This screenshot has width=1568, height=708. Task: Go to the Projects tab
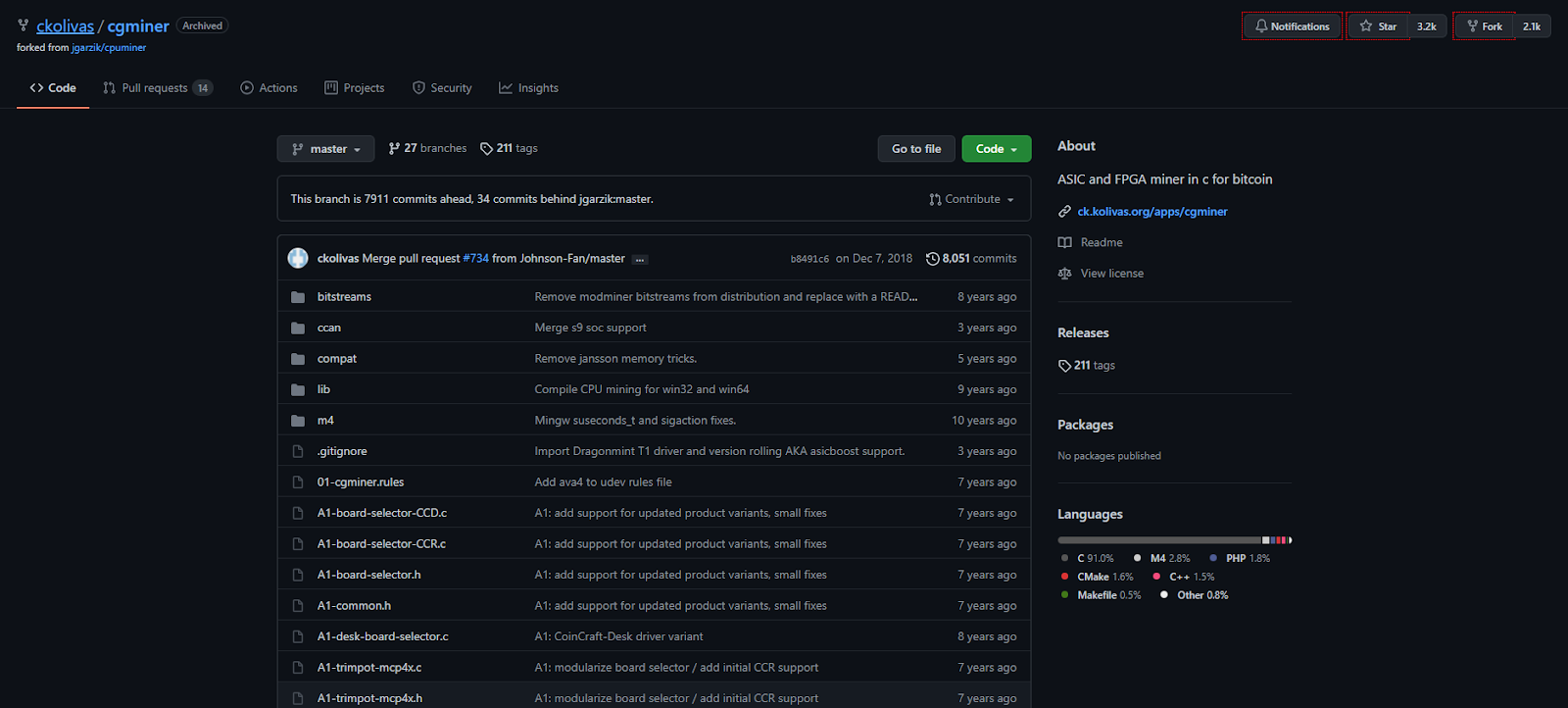click(355, 88)
